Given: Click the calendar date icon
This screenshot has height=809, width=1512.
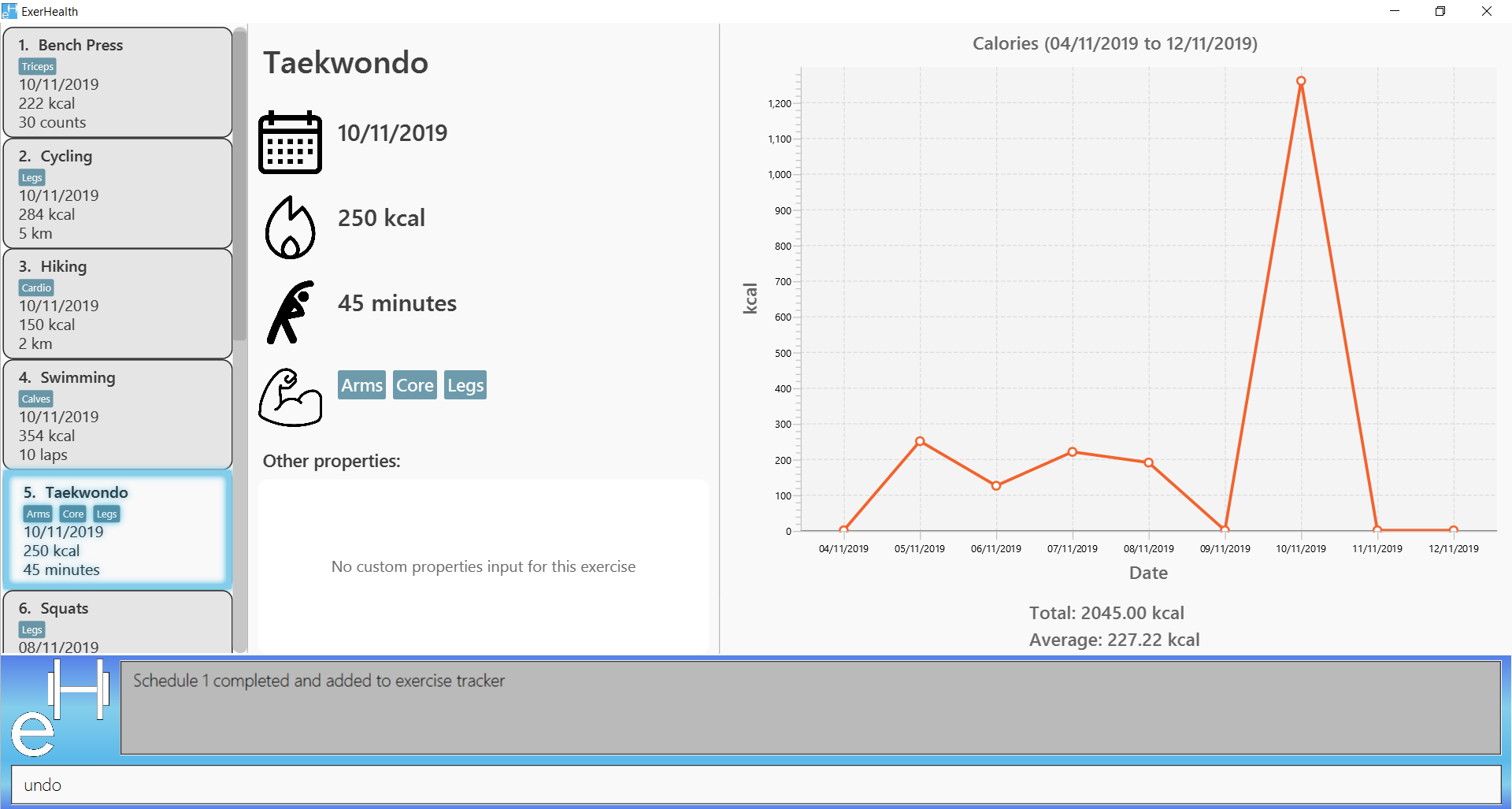Looking at the screenshot, I should 290,142.
